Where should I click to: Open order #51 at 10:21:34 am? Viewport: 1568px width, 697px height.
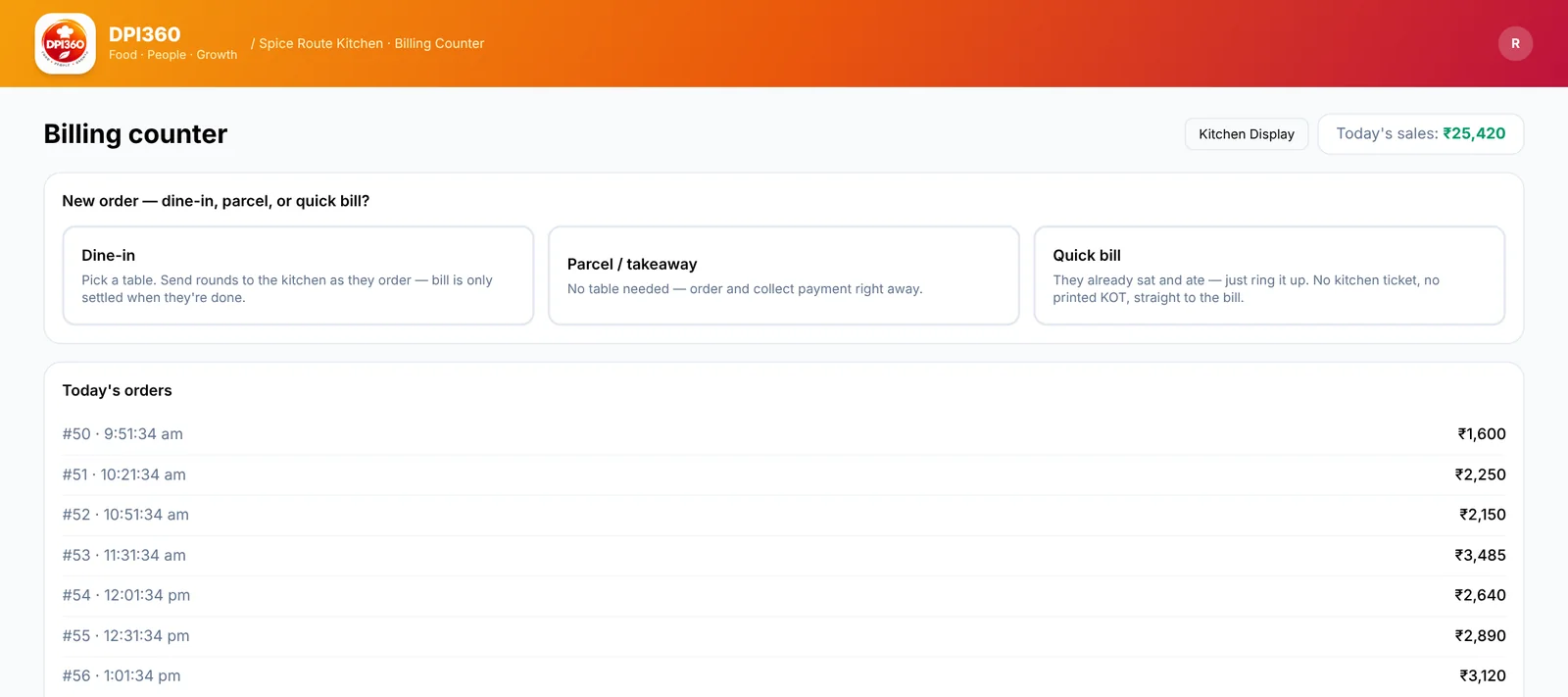[x=784, y=474]
